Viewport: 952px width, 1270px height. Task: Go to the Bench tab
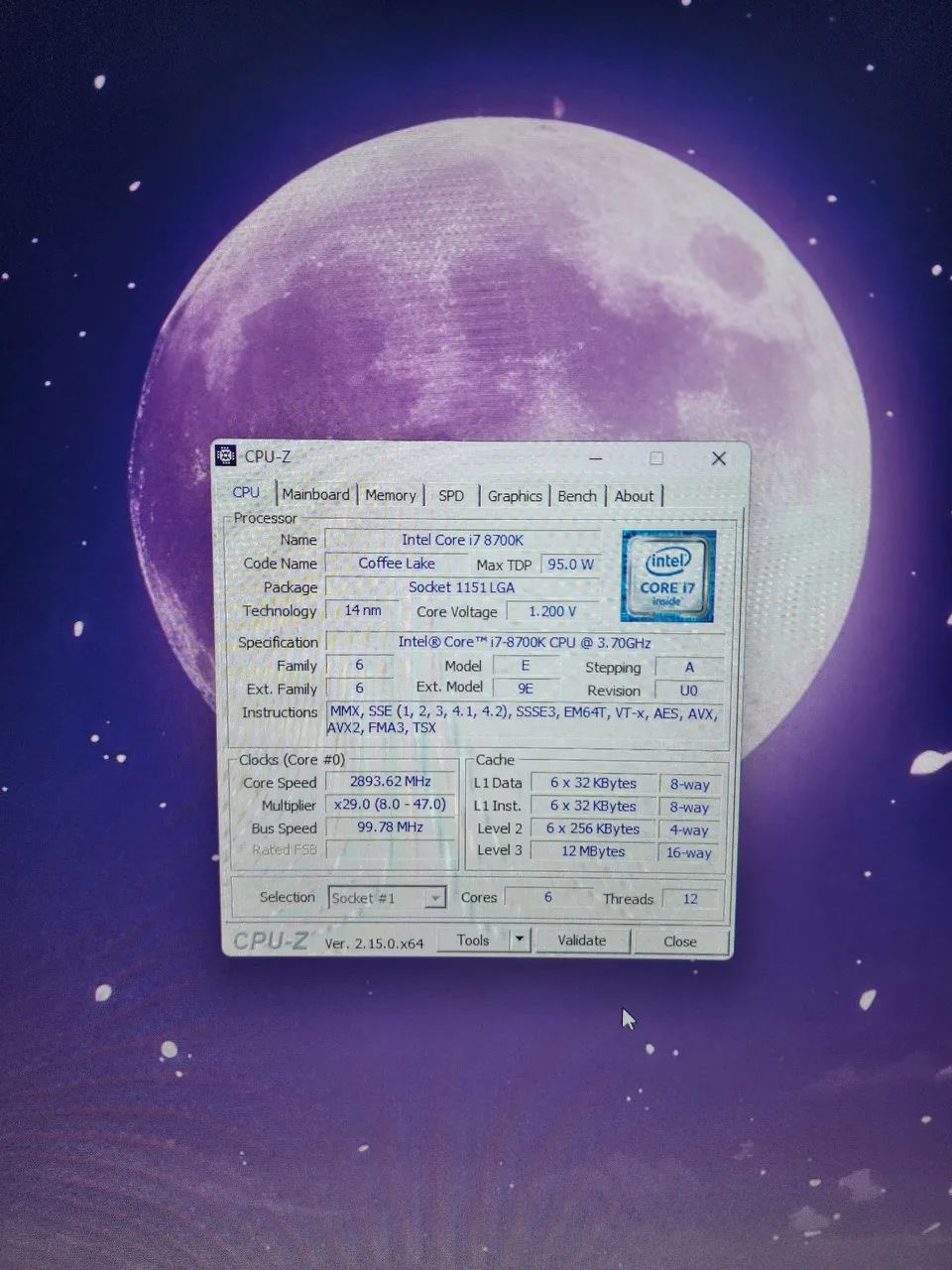point(577,496)
